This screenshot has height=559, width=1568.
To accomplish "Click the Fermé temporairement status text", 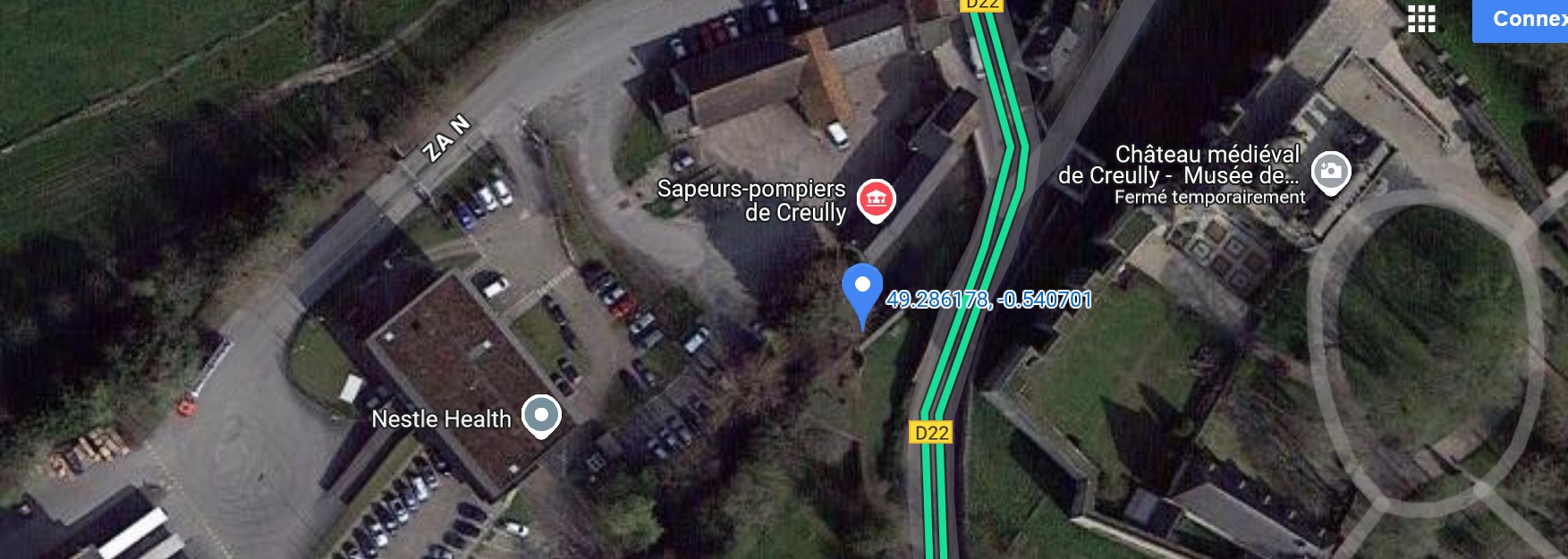I will 1209,197.
